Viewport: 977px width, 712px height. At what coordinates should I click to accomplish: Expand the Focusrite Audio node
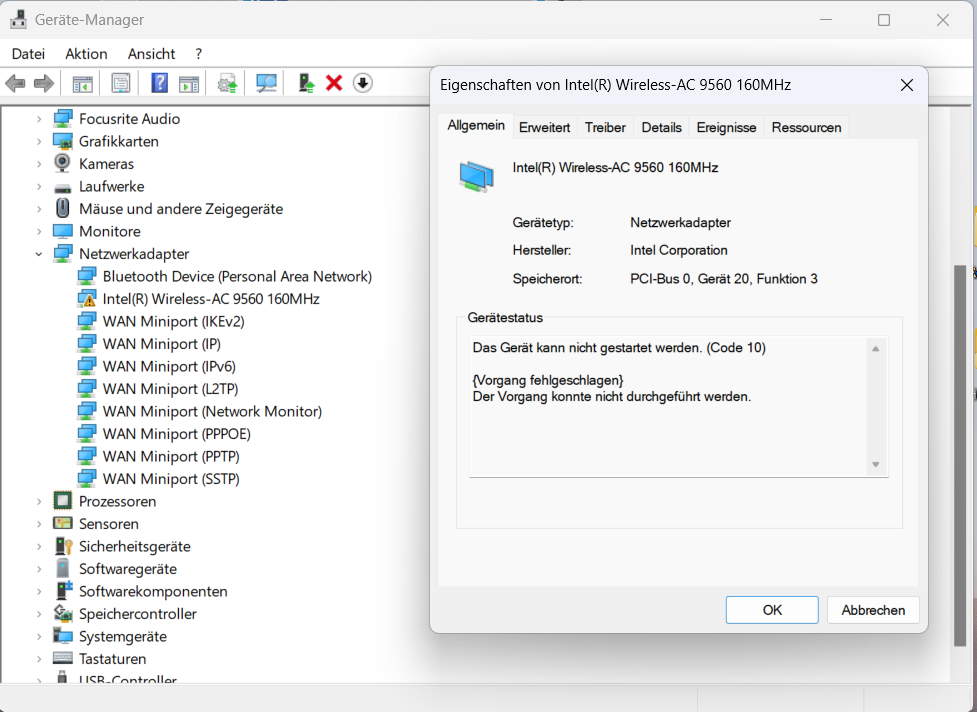pyautogui.click(x=39, y=119)
